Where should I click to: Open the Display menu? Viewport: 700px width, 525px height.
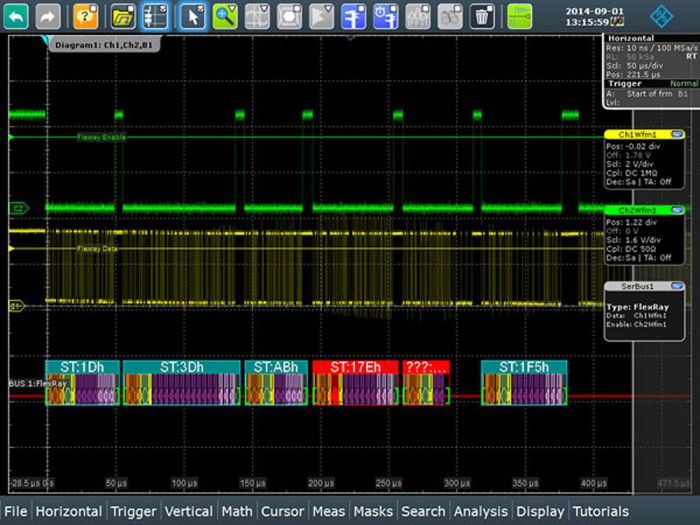coord(540,511)
